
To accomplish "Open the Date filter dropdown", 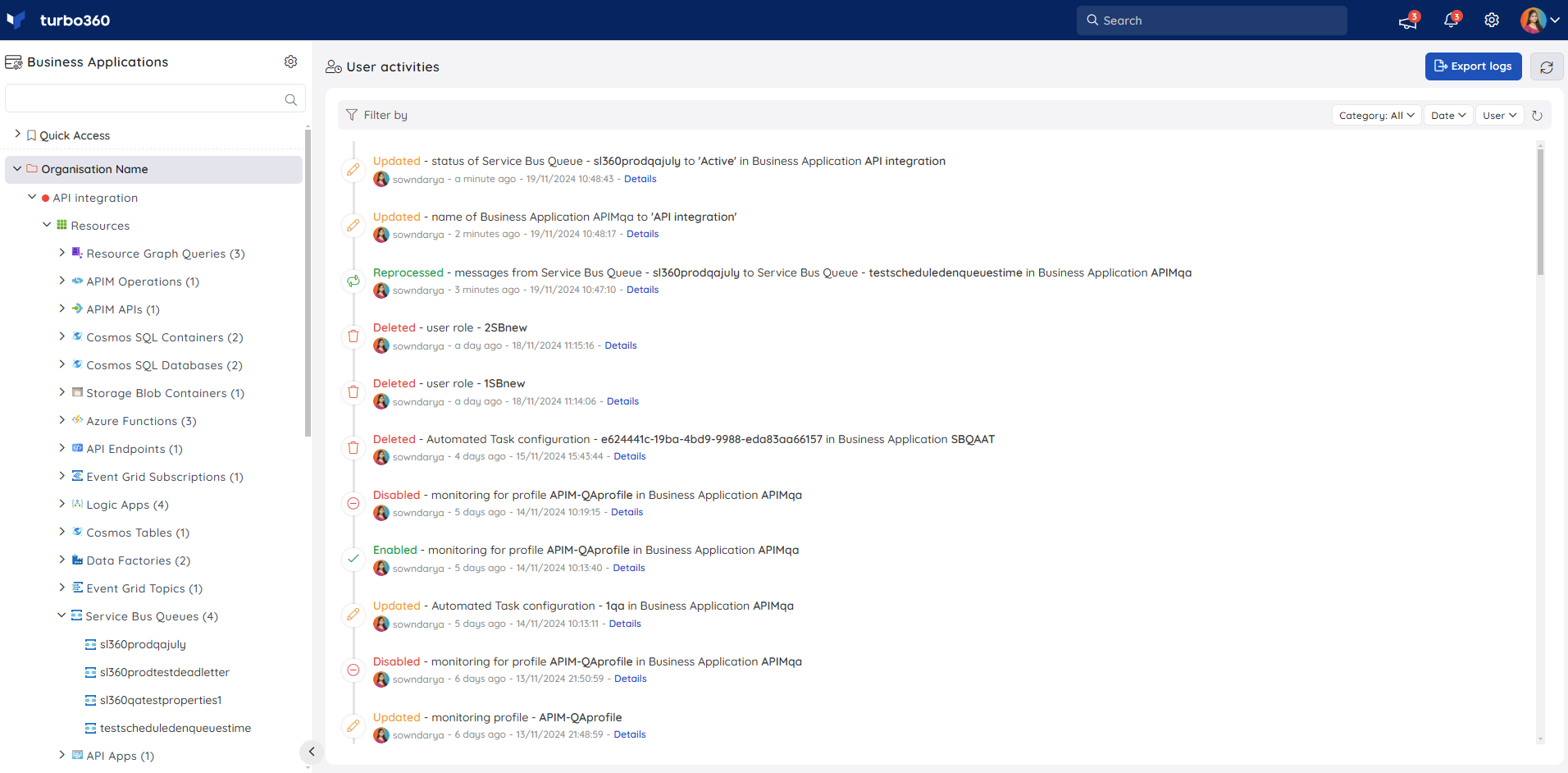I will point(1448,116).
